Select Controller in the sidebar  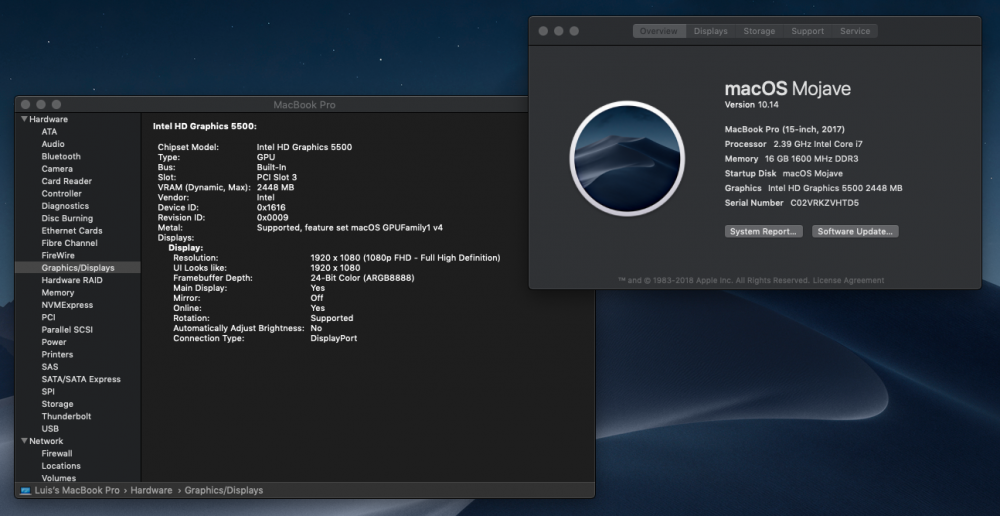pos(61,193)
